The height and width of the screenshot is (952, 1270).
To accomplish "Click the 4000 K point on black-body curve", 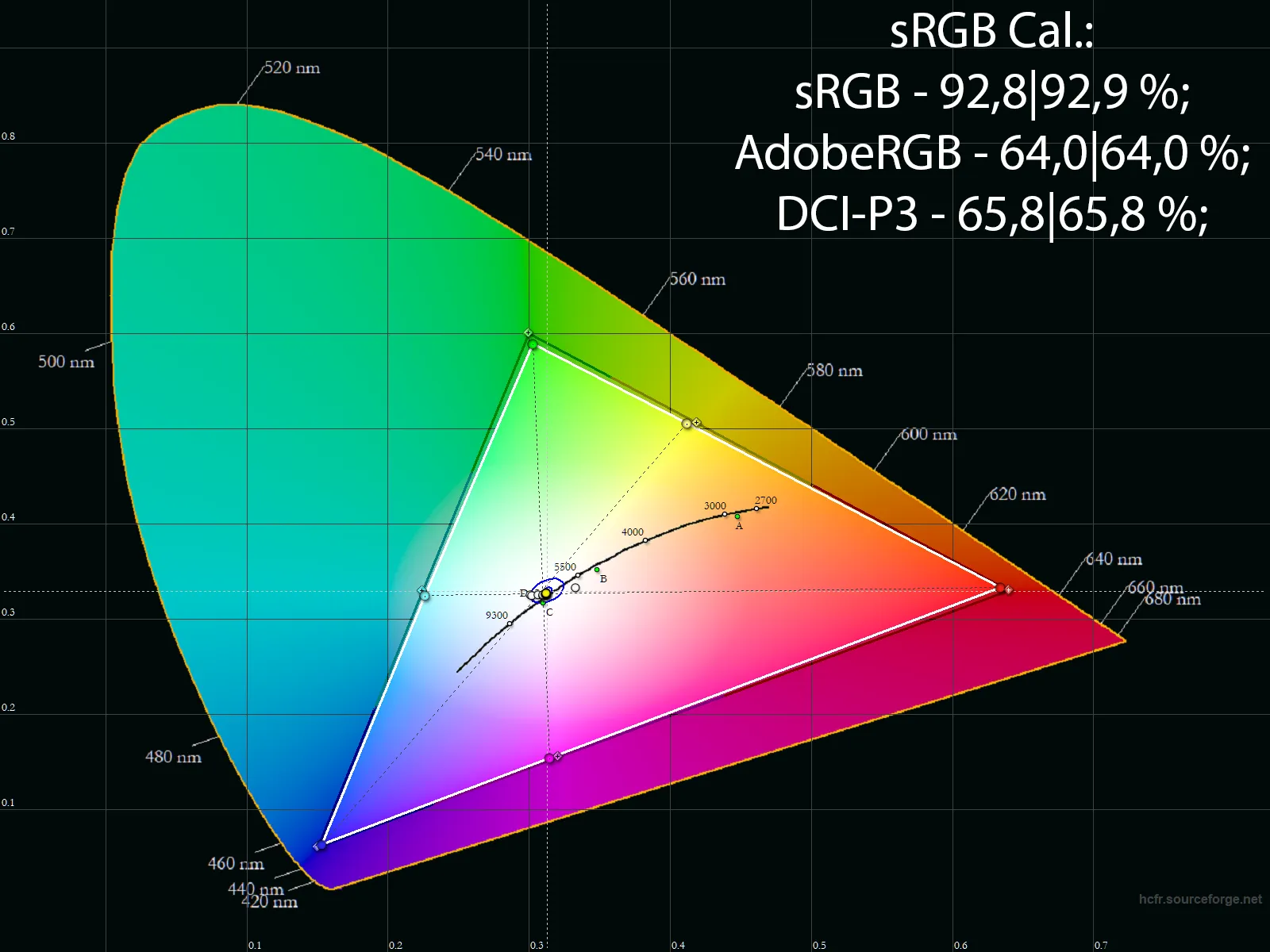I will pos(645,540).
